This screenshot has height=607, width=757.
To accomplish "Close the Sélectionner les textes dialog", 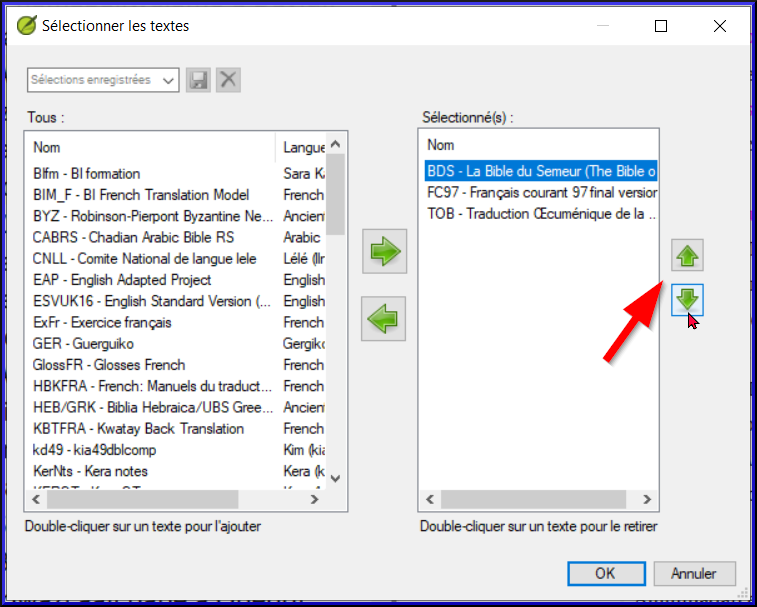I will coord(720,26).
